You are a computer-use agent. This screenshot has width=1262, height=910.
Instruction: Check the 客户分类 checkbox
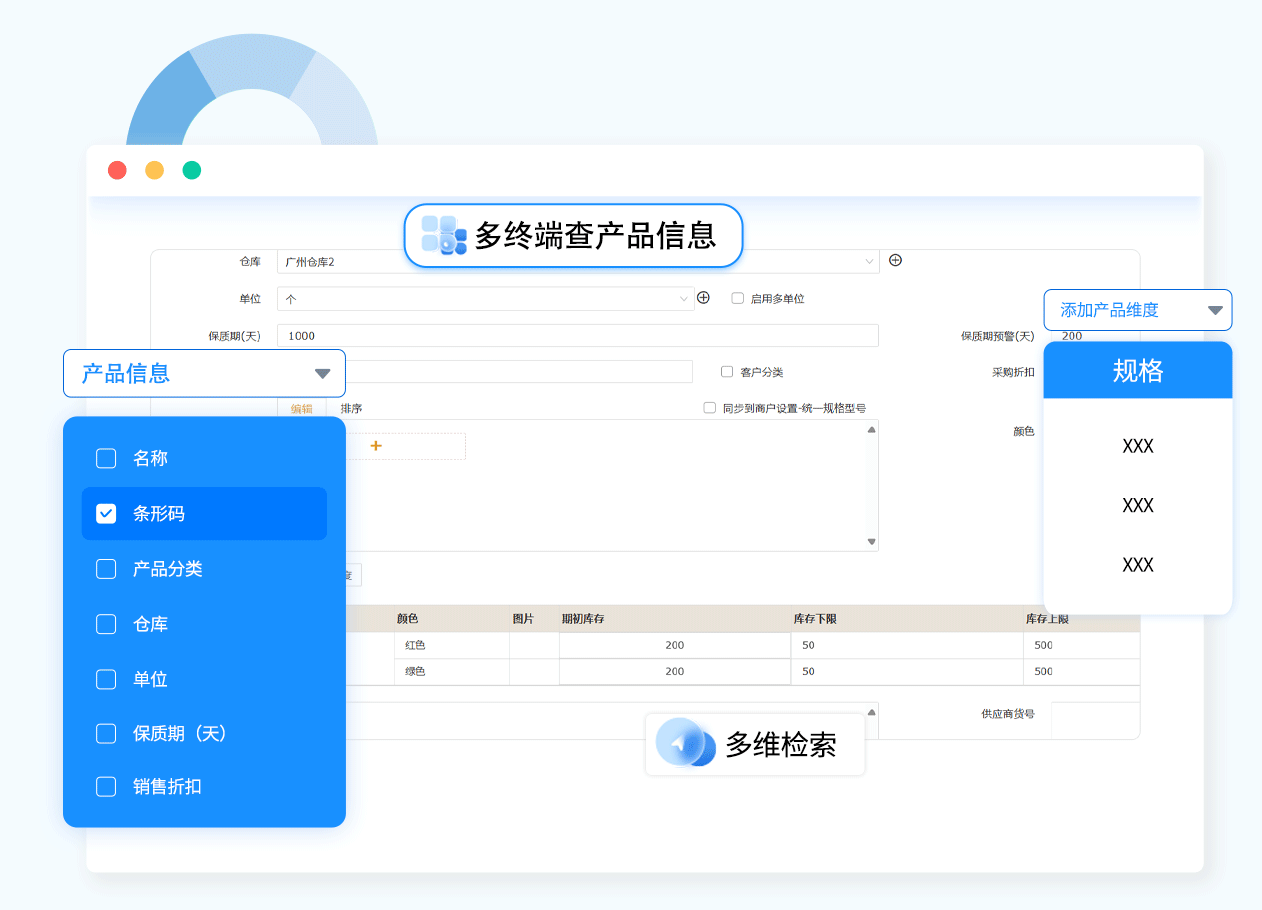point(727,372)
